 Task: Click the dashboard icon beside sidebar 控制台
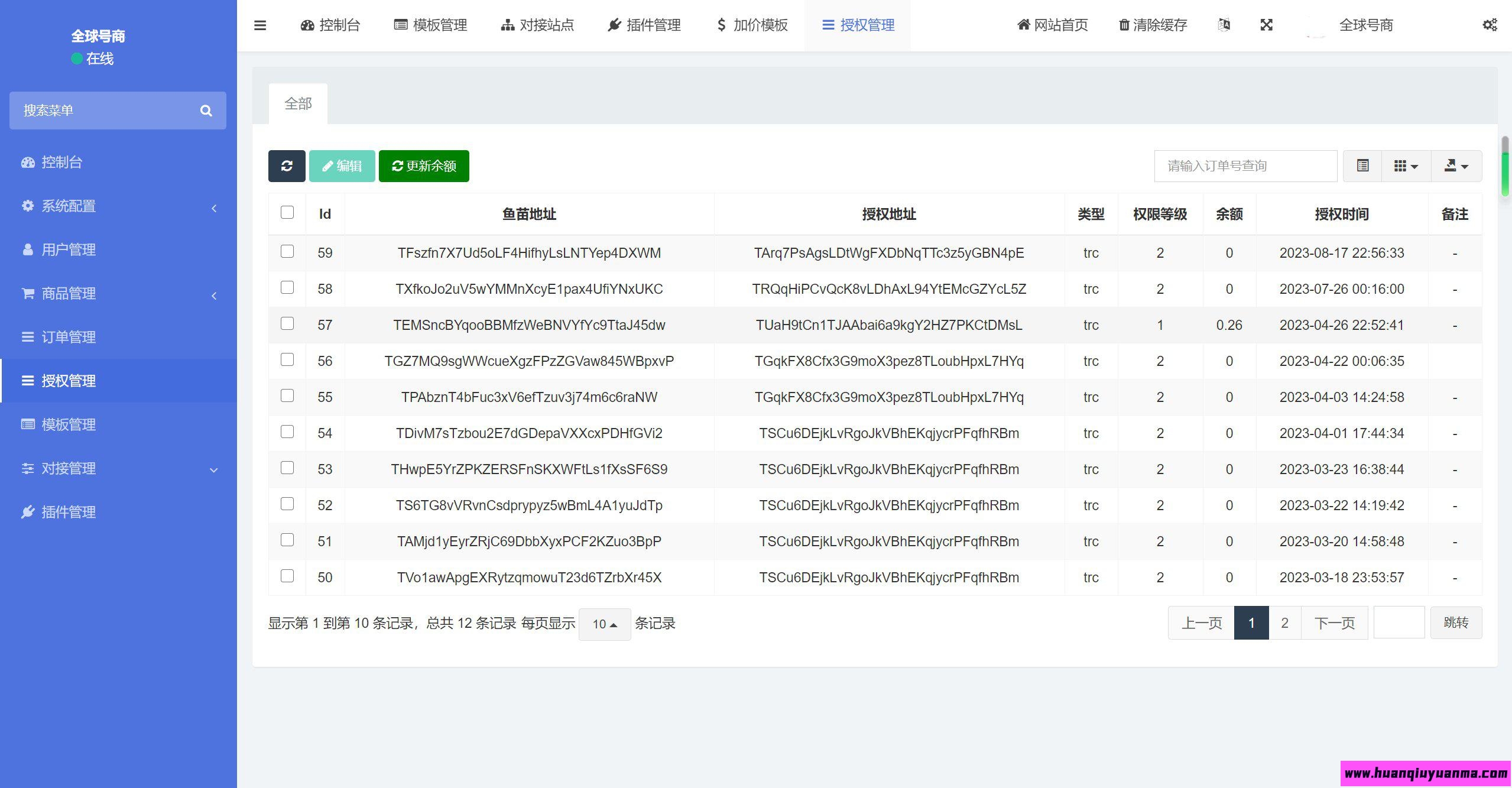pos(28,162)
